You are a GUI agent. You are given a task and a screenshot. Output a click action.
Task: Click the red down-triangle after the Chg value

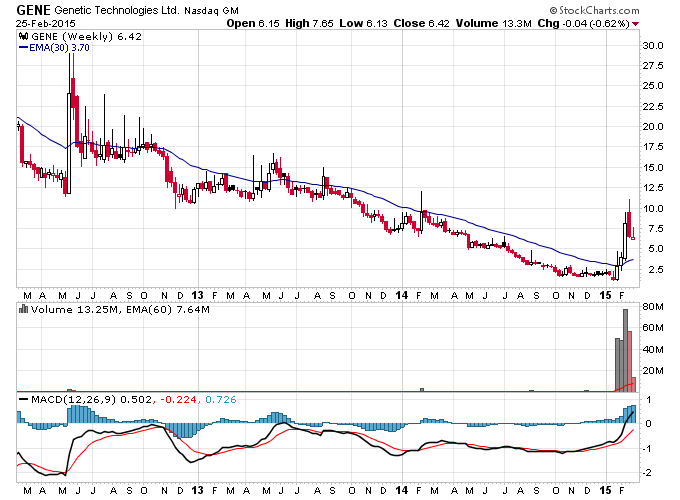click(635, 24)
